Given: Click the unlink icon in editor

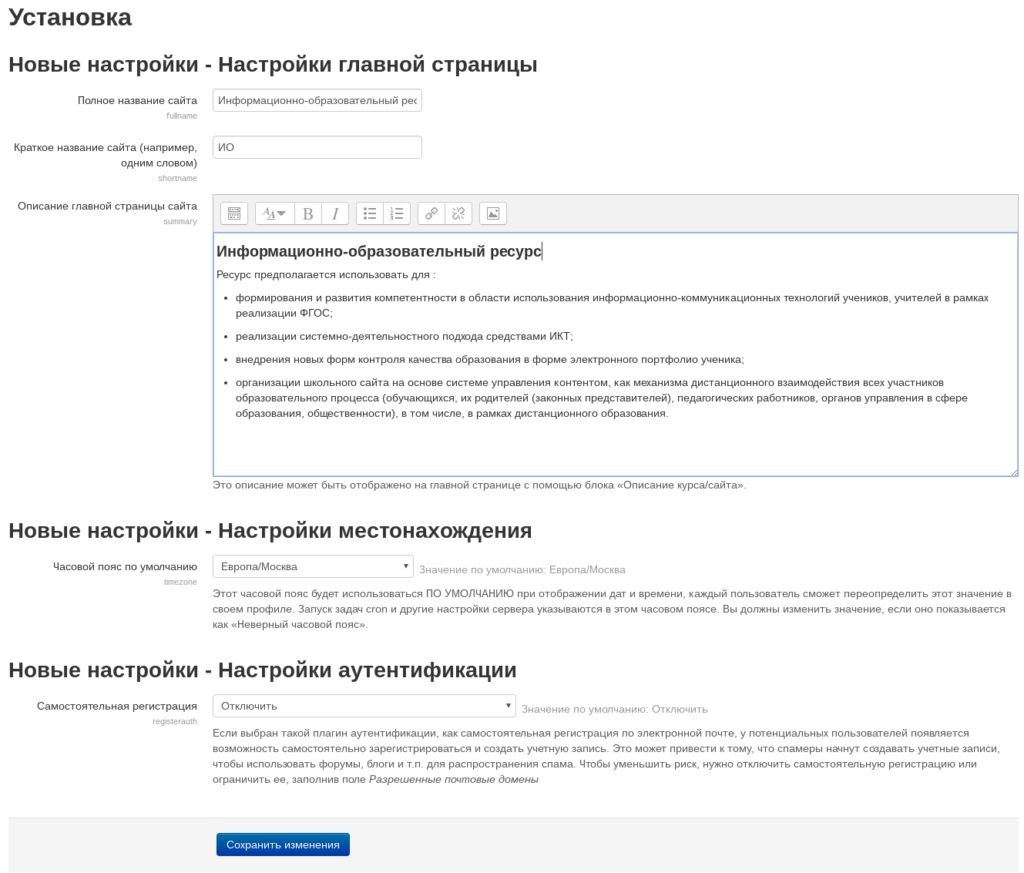Looking at the screenshot, I should [458, 214].
